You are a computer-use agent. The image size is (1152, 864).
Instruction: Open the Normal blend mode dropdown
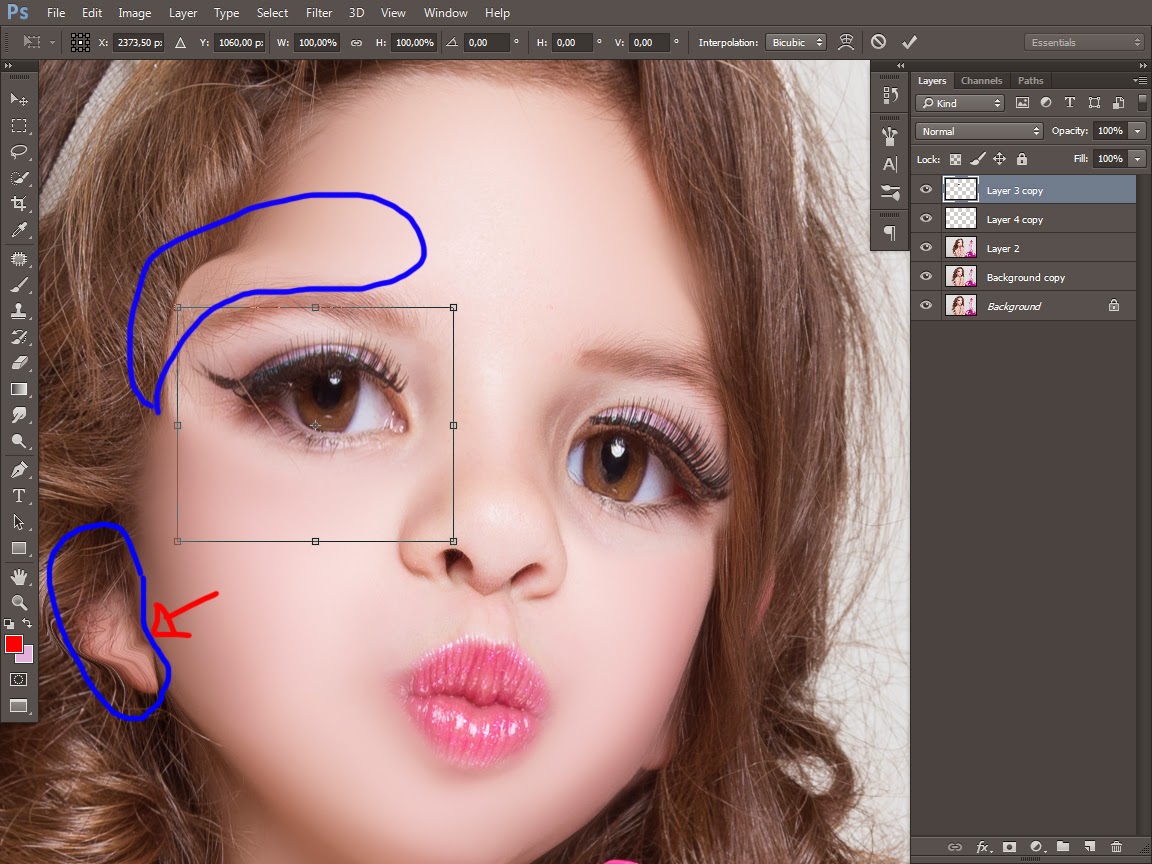(x=979, y=132)
